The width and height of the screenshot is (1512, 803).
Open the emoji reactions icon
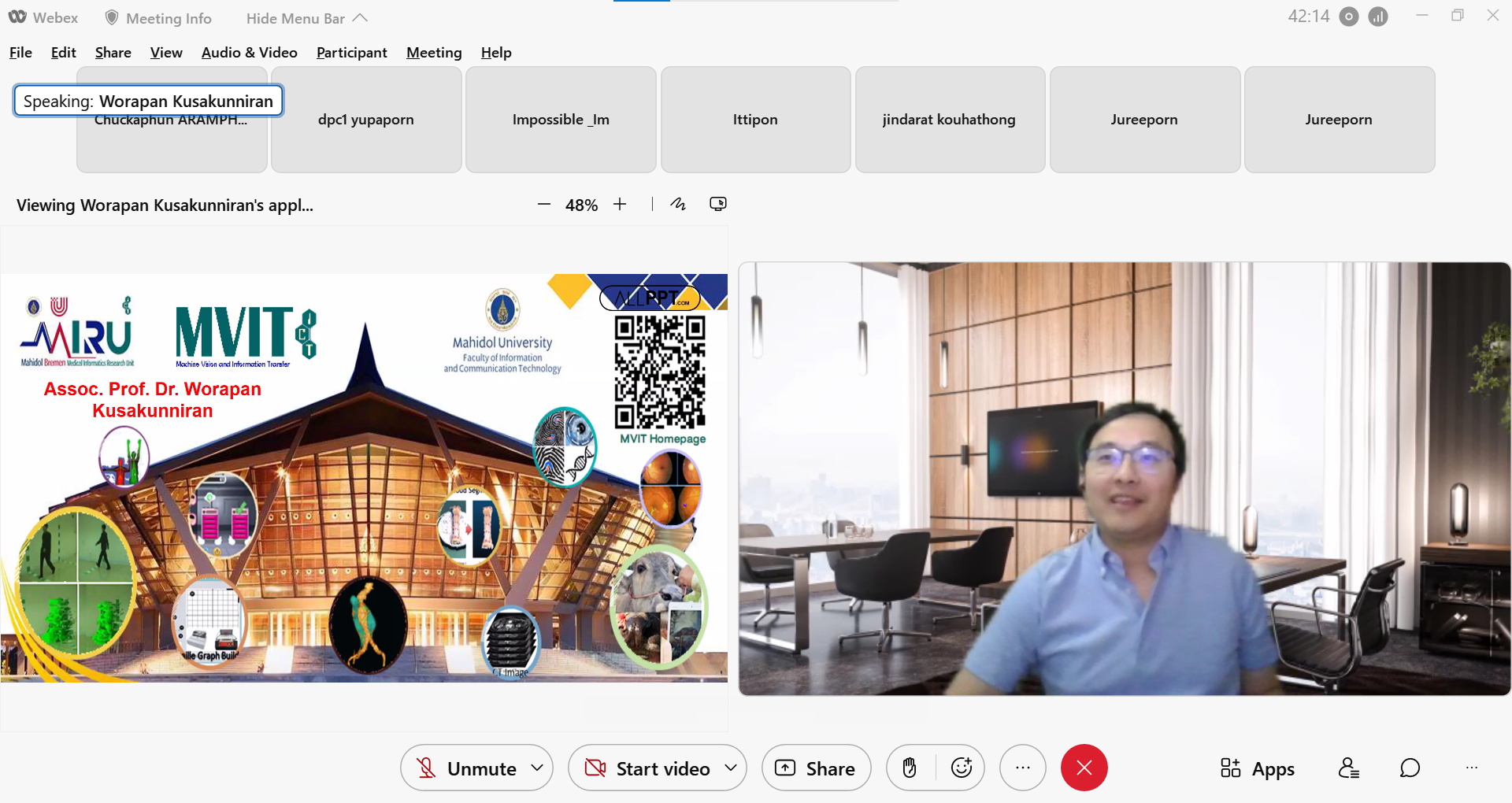coord(962,768)
